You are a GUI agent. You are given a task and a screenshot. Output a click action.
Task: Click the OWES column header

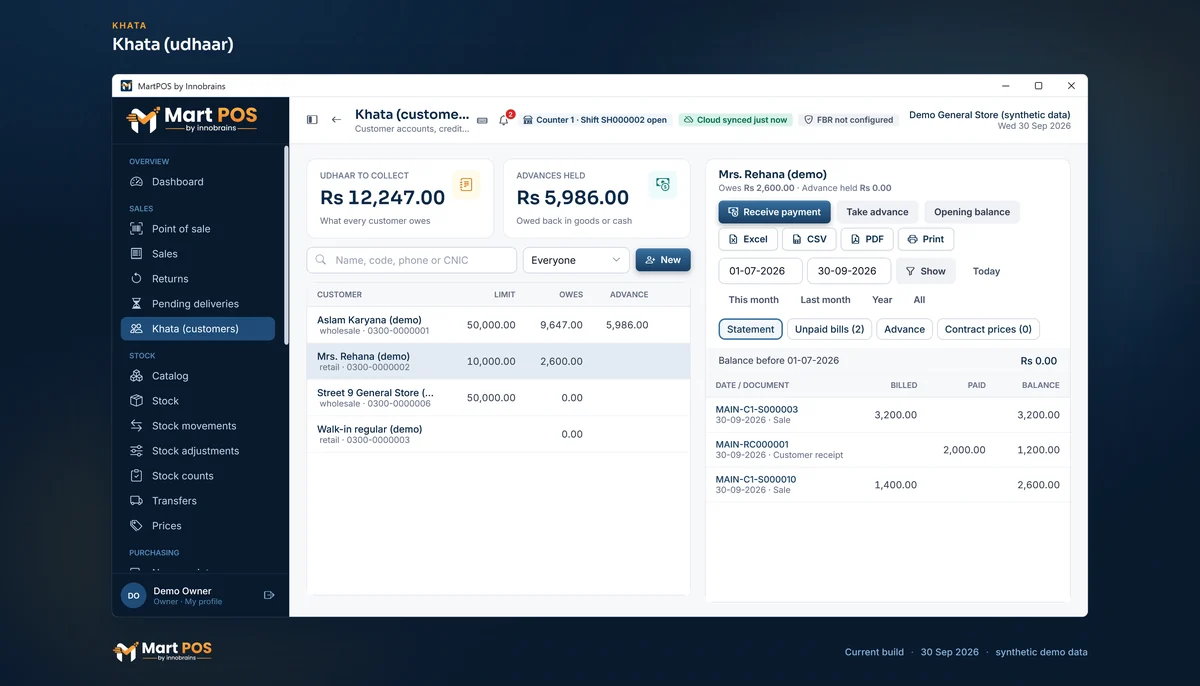(571, 295)
